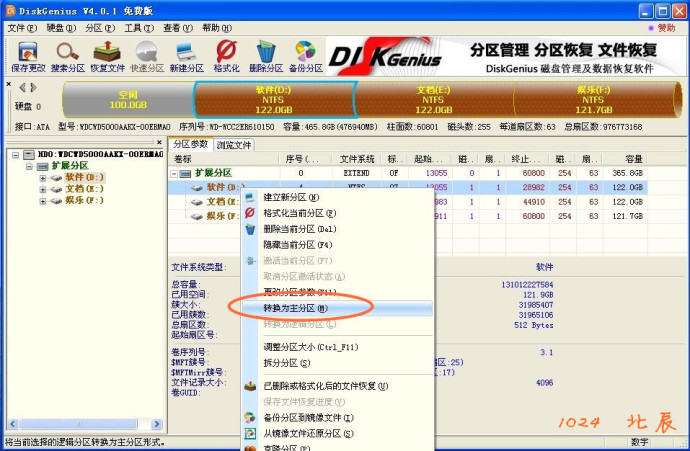Select the 文档(E:) segment in disk bar

434,100
